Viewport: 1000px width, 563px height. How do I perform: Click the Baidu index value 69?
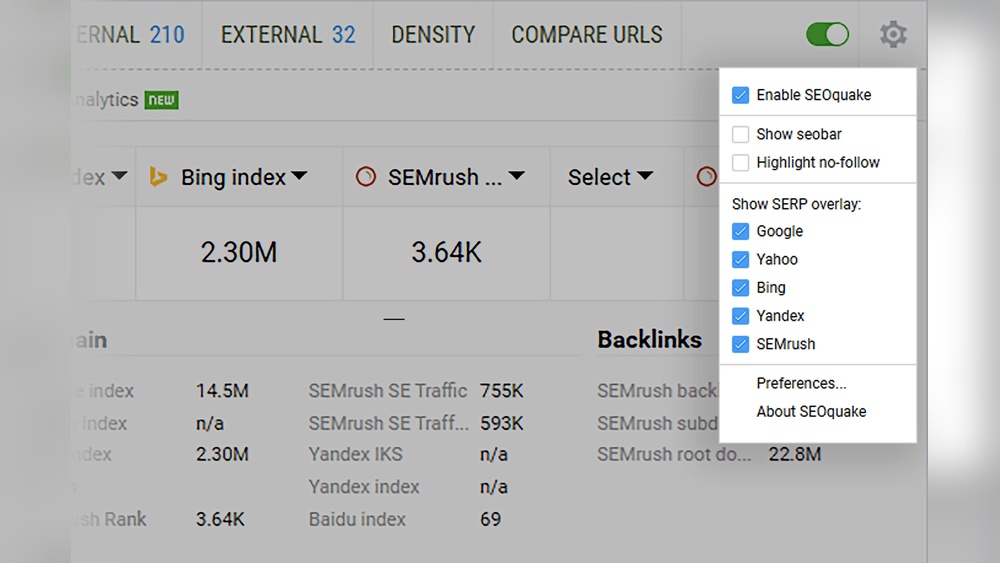click(490, 520)
